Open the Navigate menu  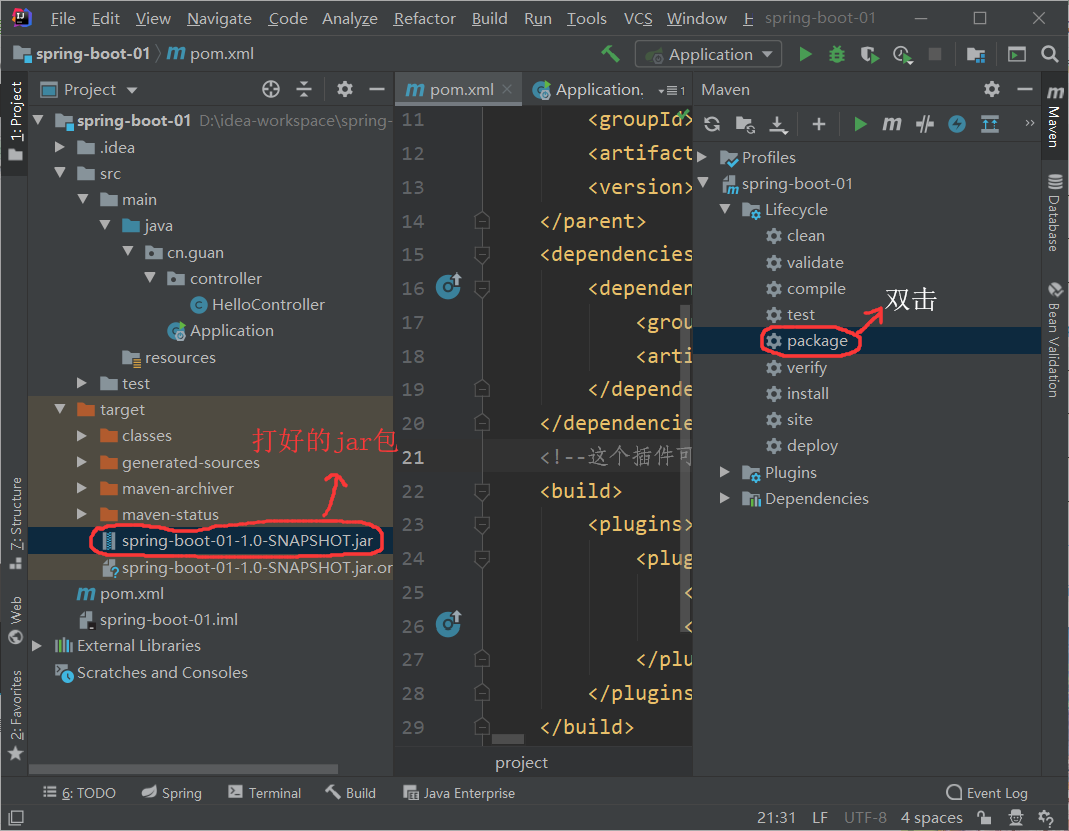219,18
